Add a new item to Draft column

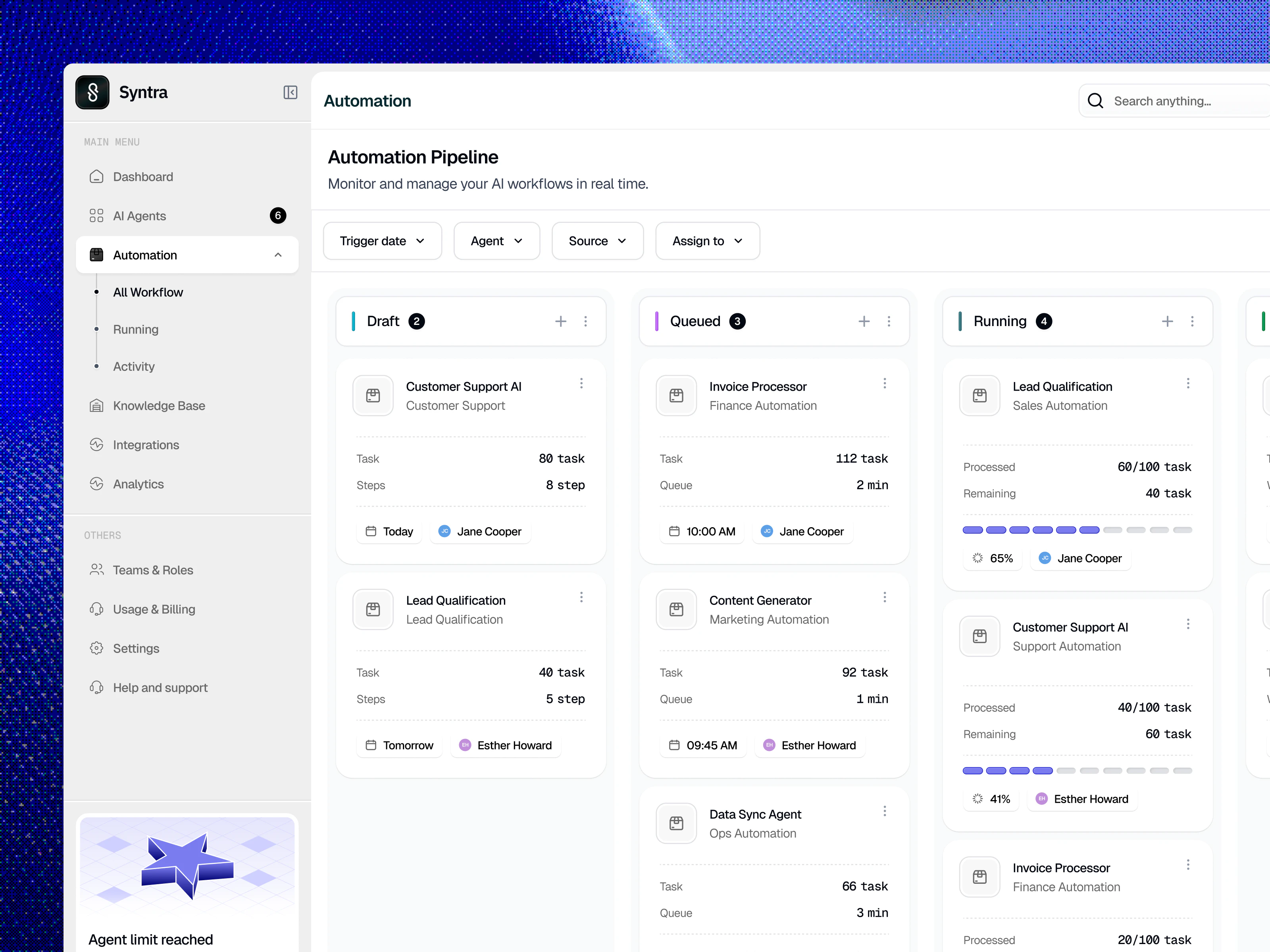click(x=561, y=321)
